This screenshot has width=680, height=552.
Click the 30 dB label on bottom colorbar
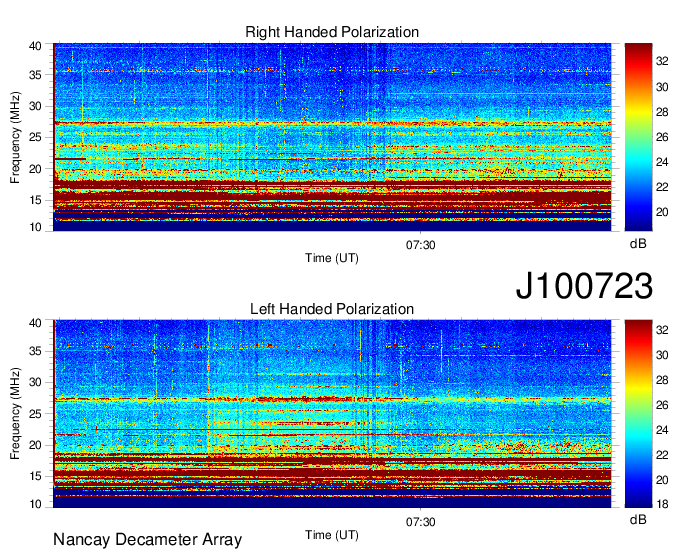coord(662,355)
